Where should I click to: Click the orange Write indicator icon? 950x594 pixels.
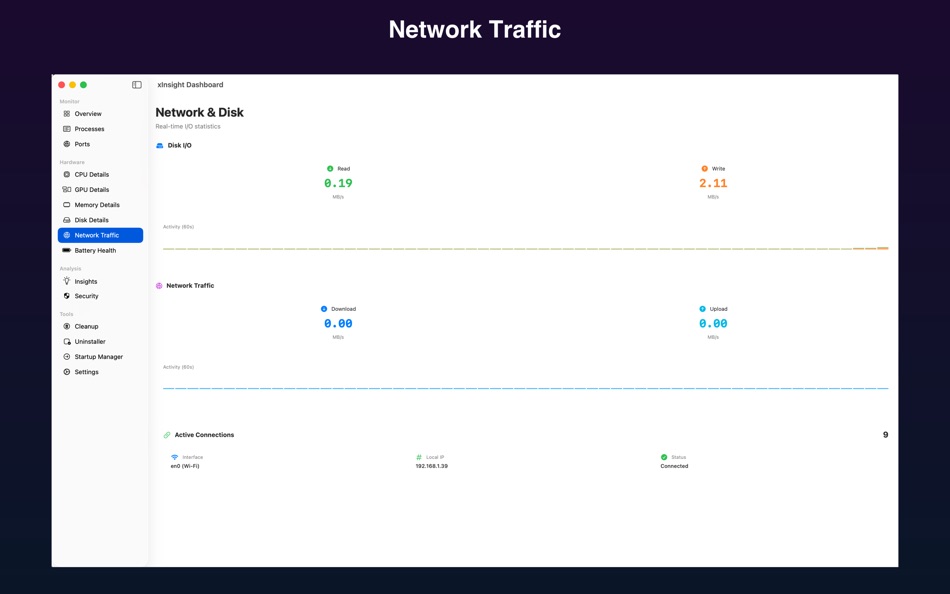(703, 168)
